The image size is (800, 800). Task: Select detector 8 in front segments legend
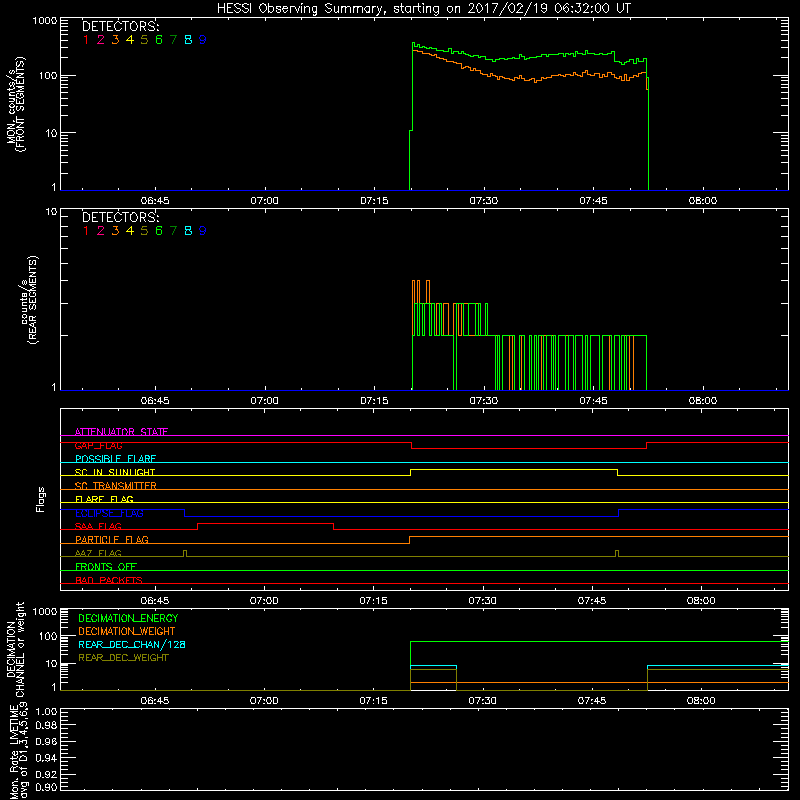[x=188, y=40]
